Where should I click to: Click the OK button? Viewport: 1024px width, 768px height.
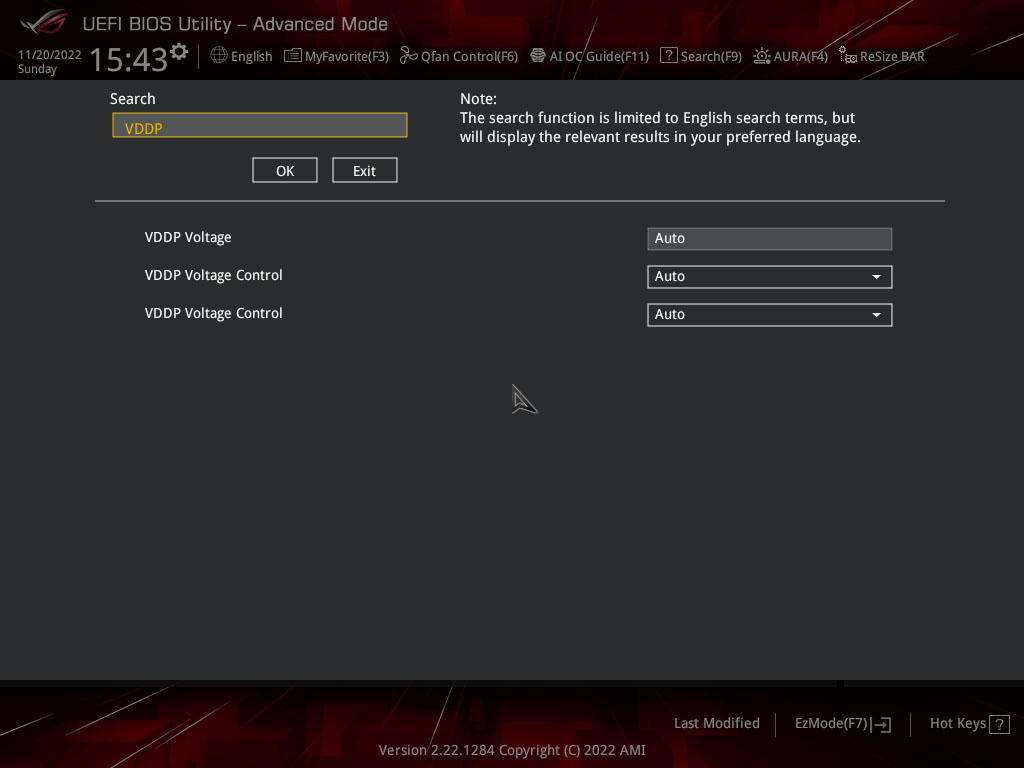(285, 170)
